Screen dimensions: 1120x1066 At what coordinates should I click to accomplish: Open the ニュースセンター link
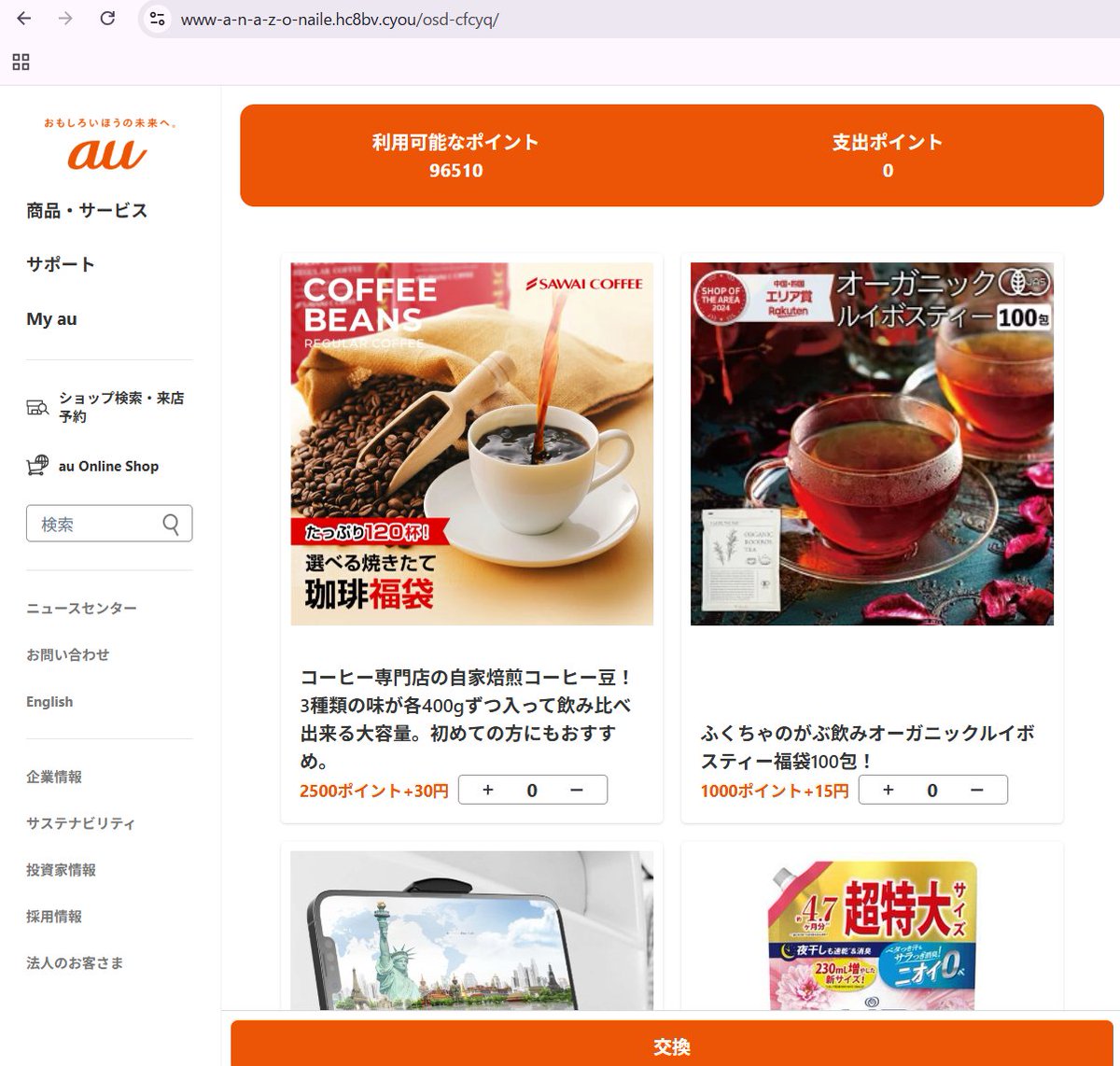point(81,609)
